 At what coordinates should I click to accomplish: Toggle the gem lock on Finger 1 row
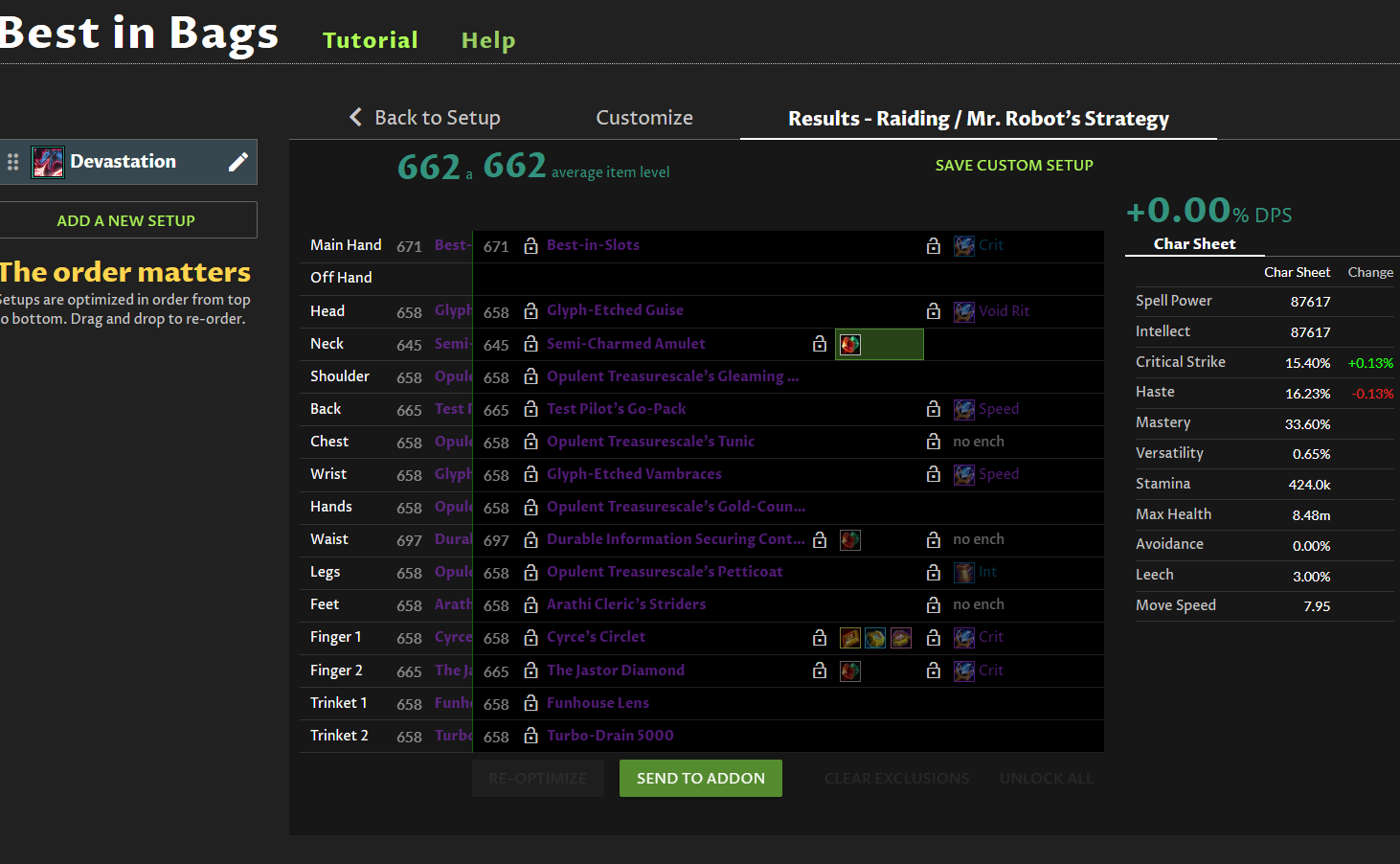click(x=820, y=638)
